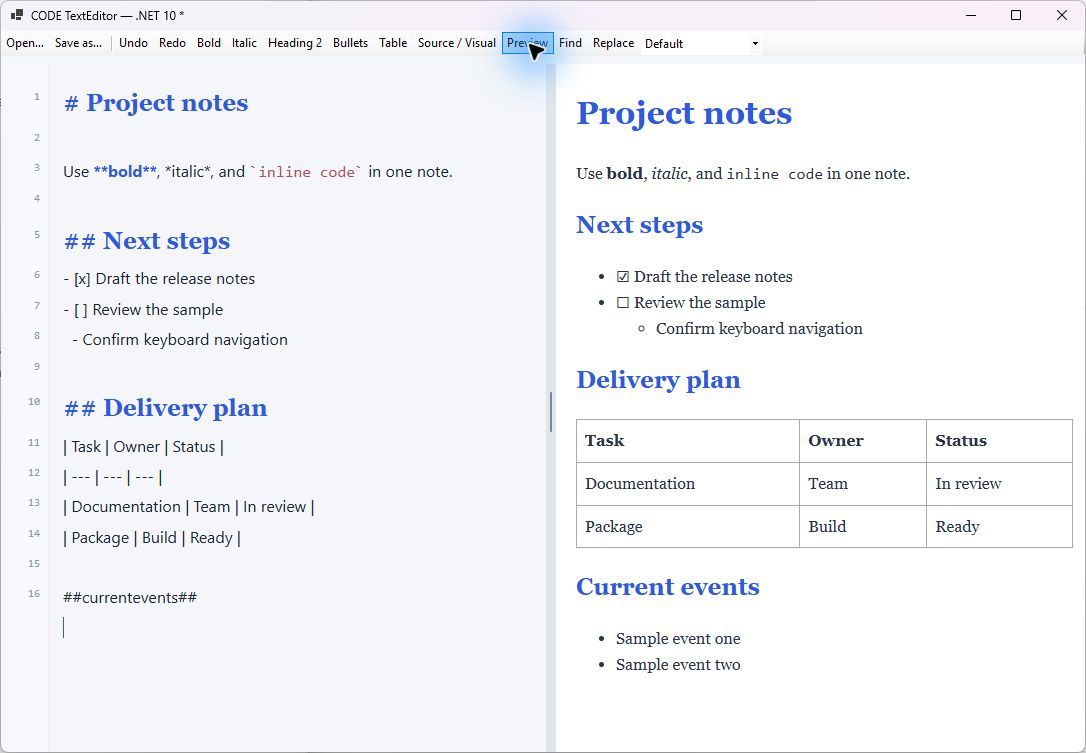Apply Bold formatting from the toolbar
The height and width of the screenshot is (753, 1086).
(x=208, y=43)
